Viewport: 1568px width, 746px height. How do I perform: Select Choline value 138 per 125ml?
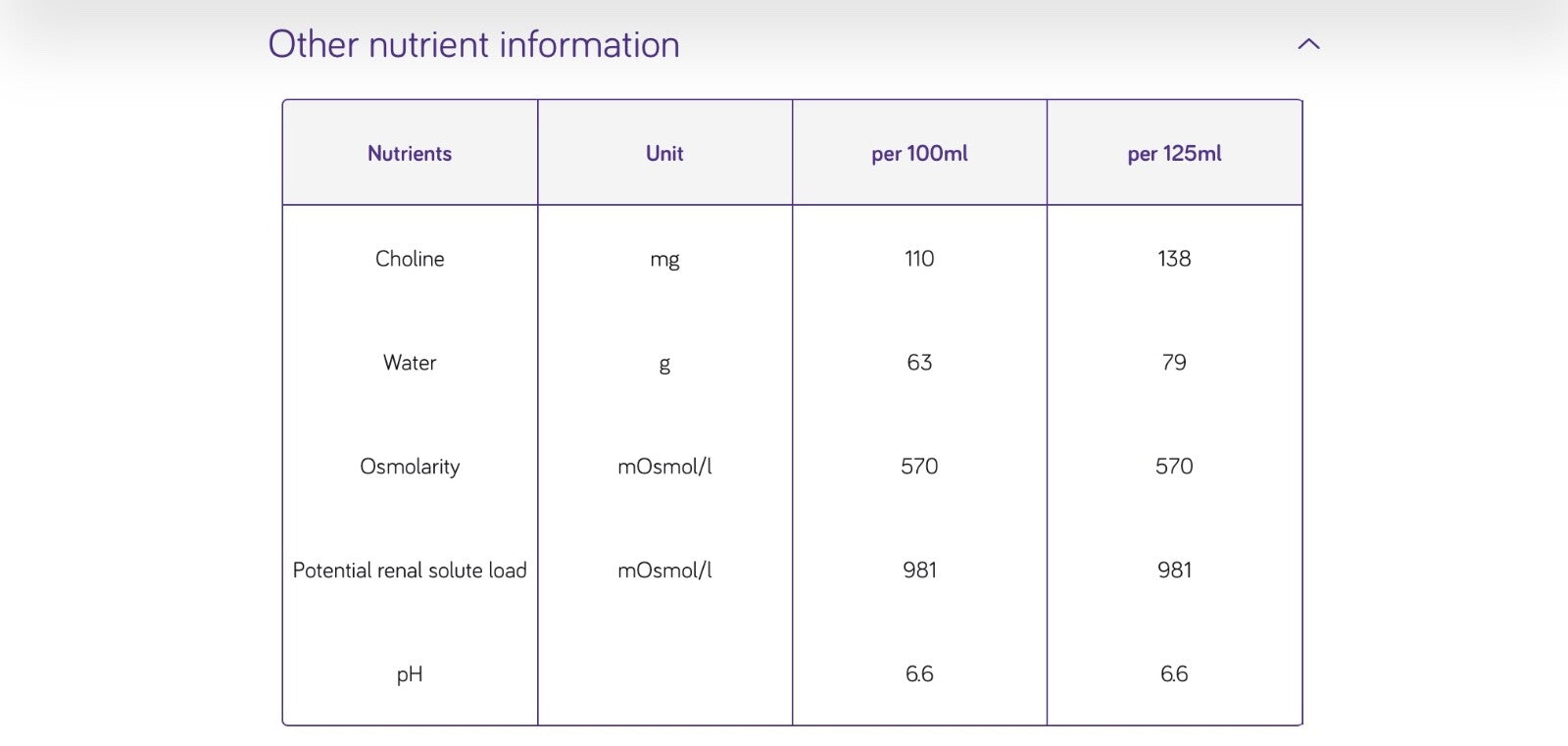point(1174,259)
